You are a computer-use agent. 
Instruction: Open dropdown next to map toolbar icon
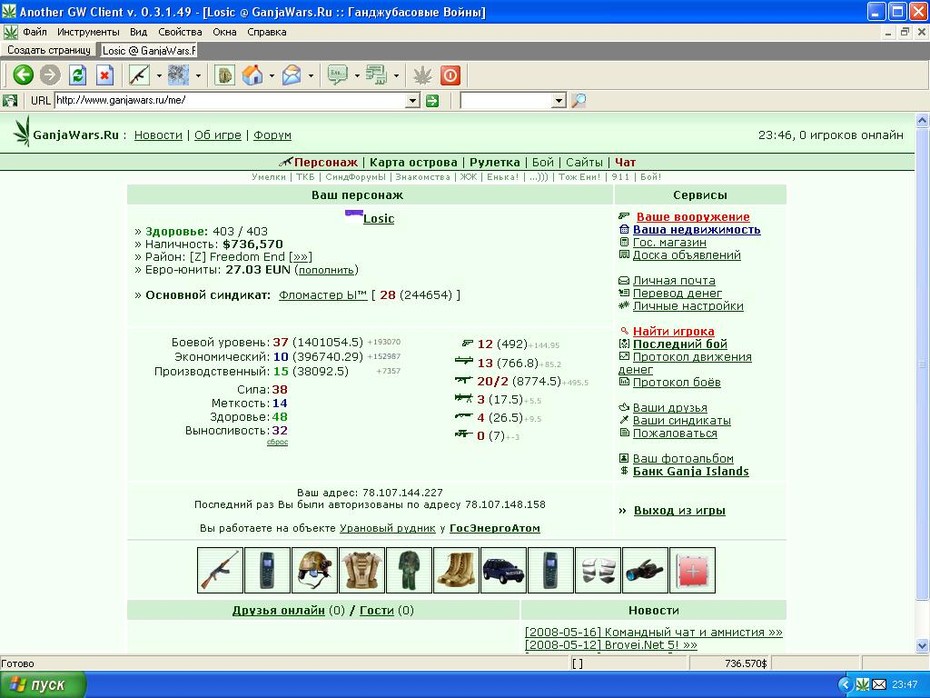(198, 75)
